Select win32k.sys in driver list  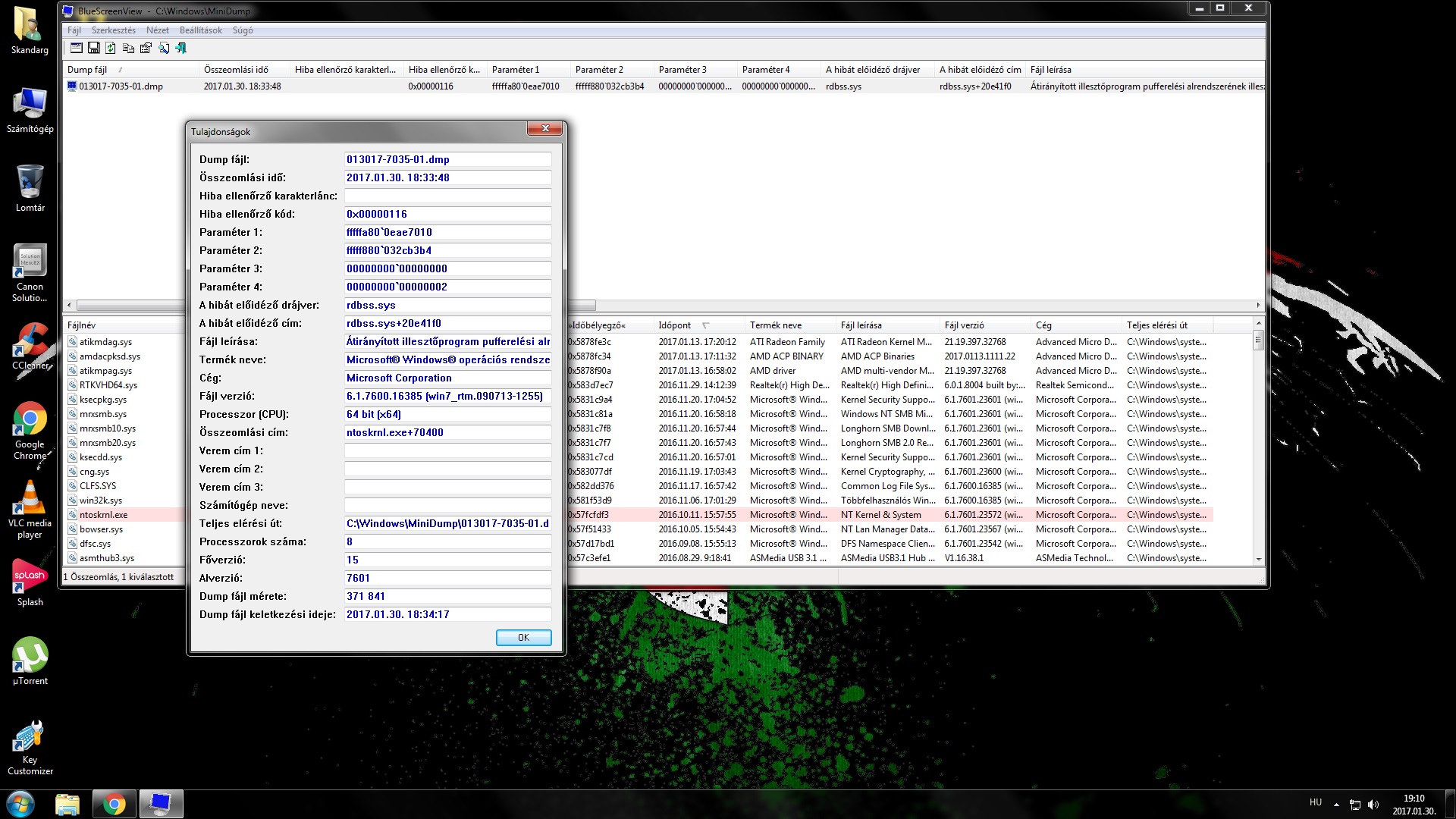pos(101,500)
